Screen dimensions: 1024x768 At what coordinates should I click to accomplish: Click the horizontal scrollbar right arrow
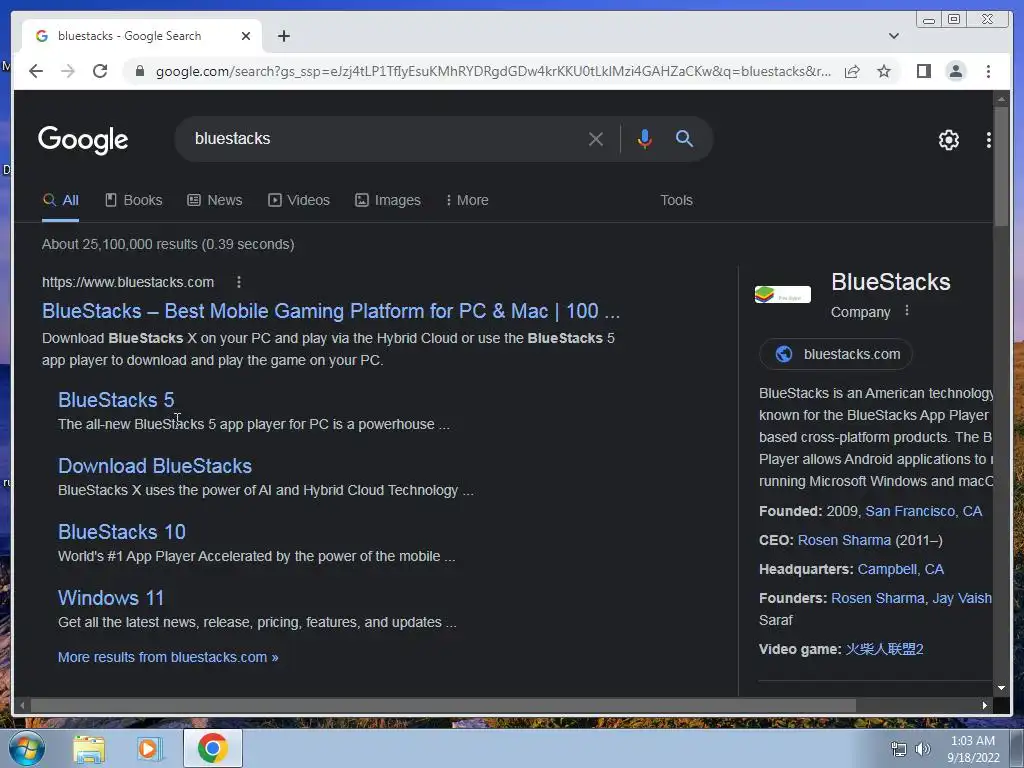click(985, 705)
